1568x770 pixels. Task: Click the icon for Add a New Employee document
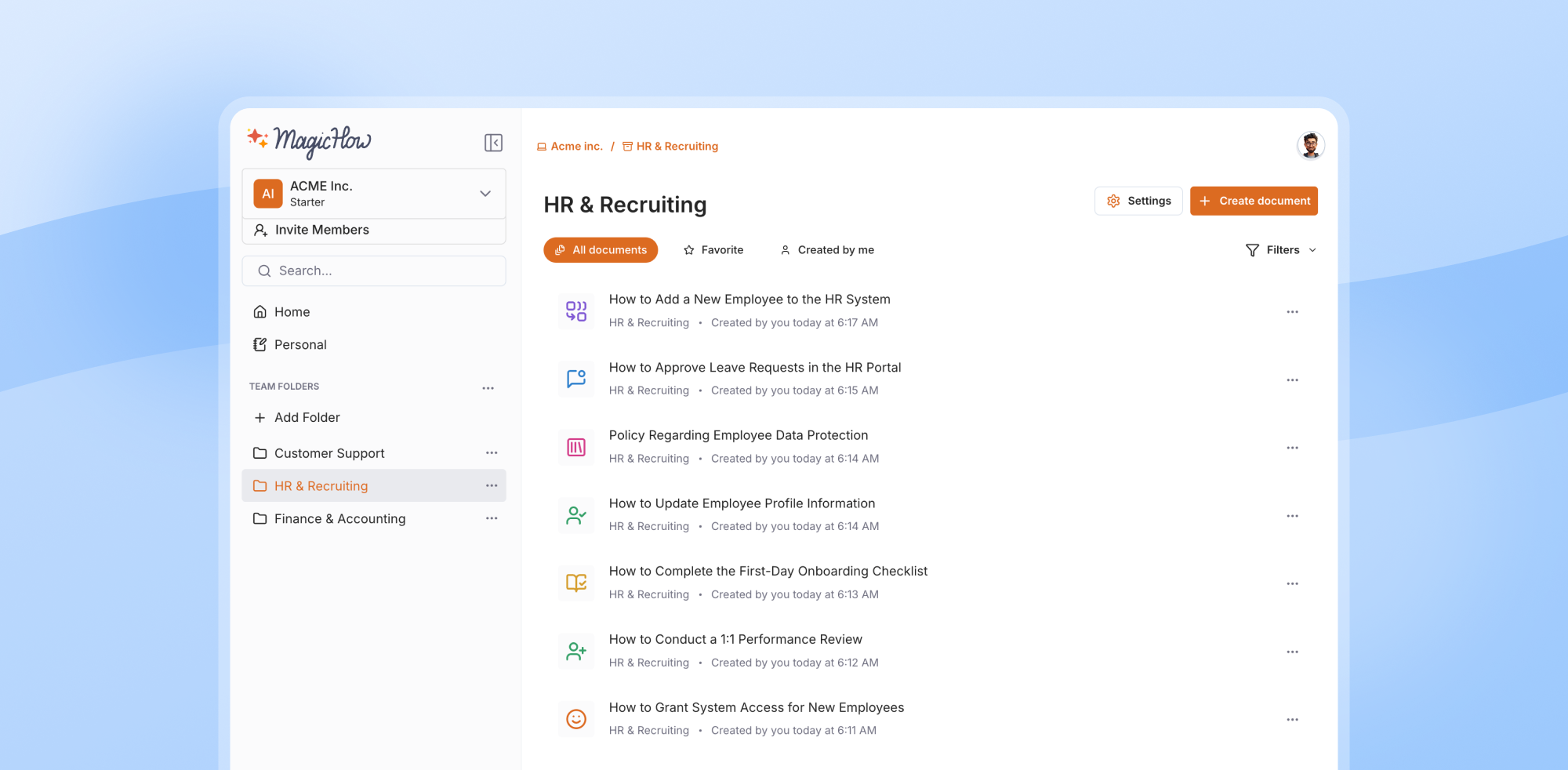(x=576, y=311)
